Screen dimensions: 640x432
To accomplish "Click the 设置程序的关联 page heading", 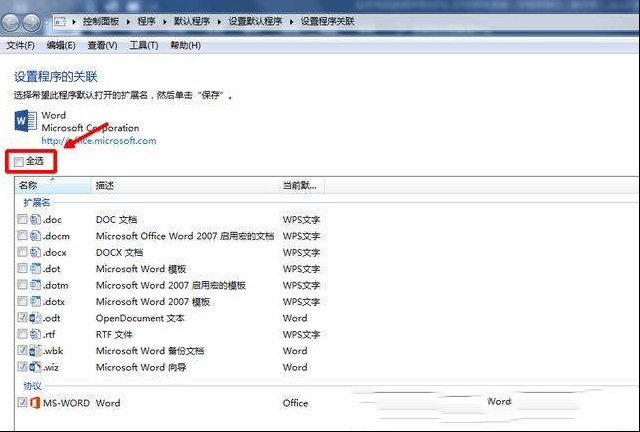I will point(56,76).
